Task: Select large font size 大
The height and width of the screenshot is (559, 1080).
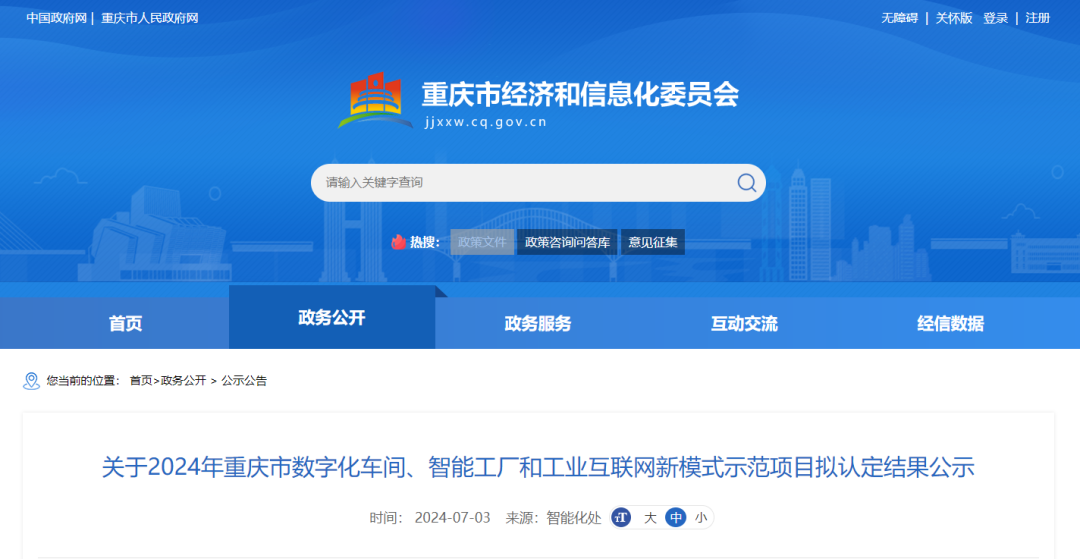Action: (650, 518)
